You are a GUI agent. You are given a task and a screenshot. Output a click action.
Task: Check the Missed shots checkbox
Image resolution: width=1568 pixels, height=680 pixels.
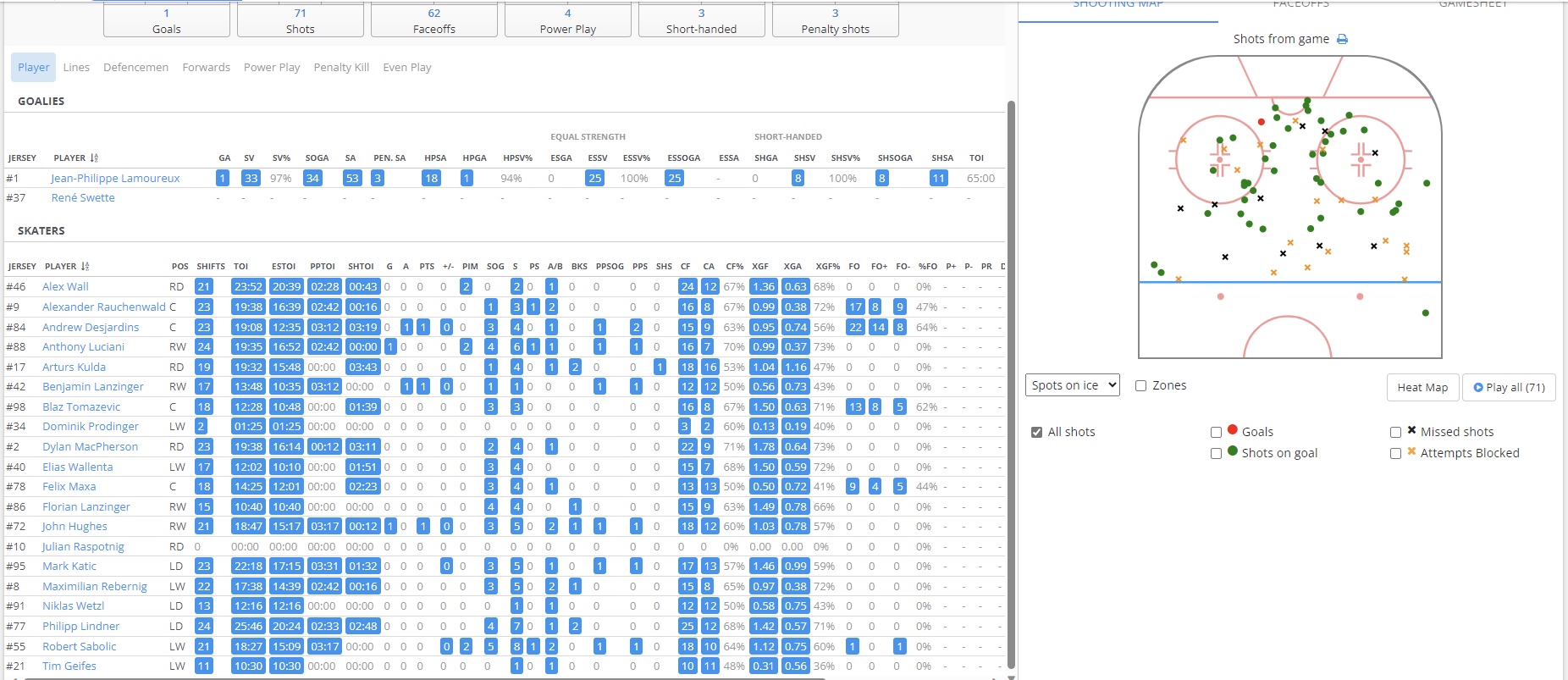click(x=1395, y=433)
